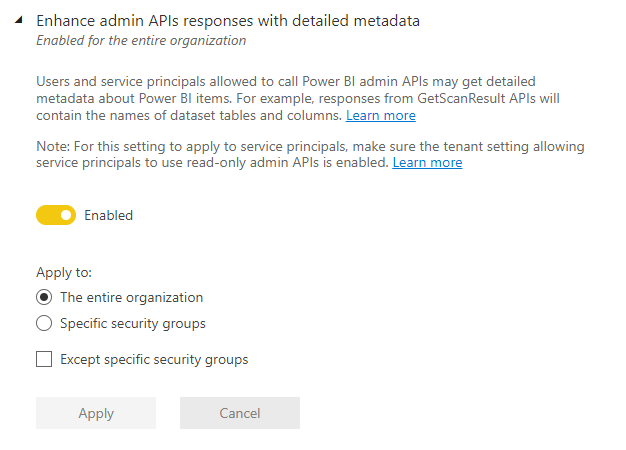Click the Note paragraph about service principals
Screen dimensions: 626x450
coord(300,146)
